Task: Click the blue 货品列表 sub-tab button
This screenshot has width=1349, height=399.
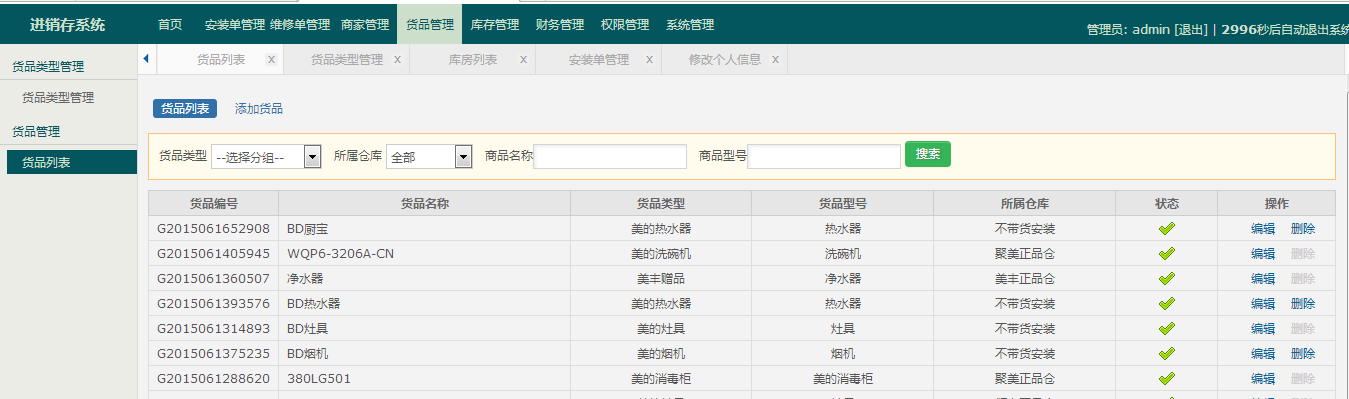Action: [185, 109]
